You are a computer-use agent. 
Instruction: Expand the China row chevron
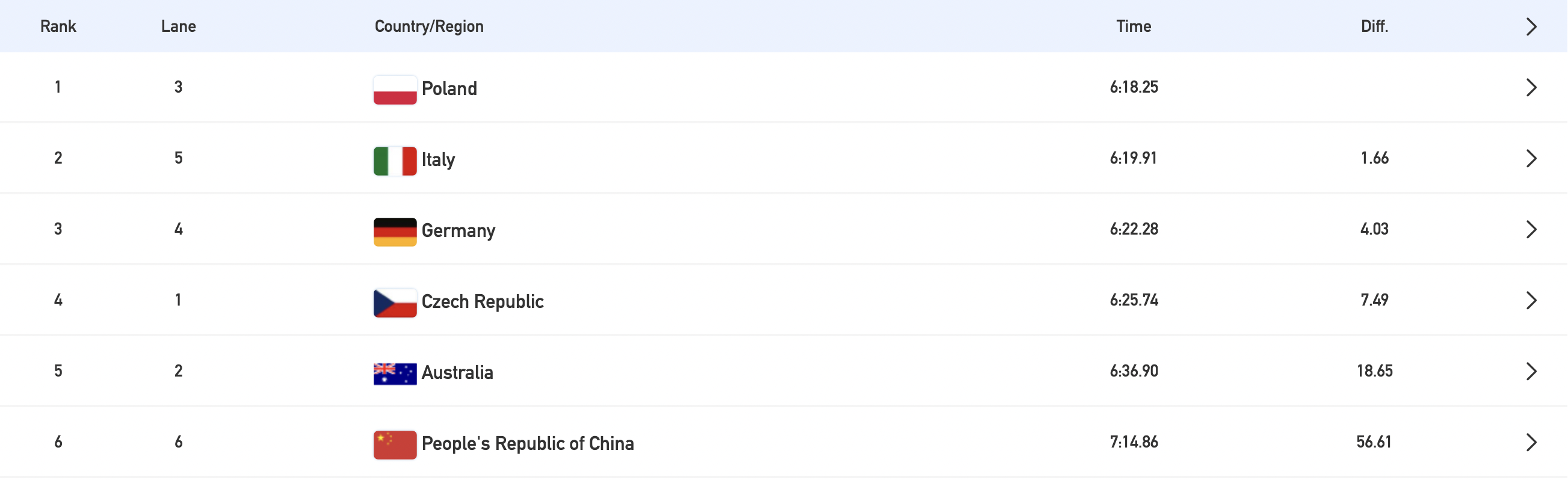pyautogui.click(x=1531, y=442)
